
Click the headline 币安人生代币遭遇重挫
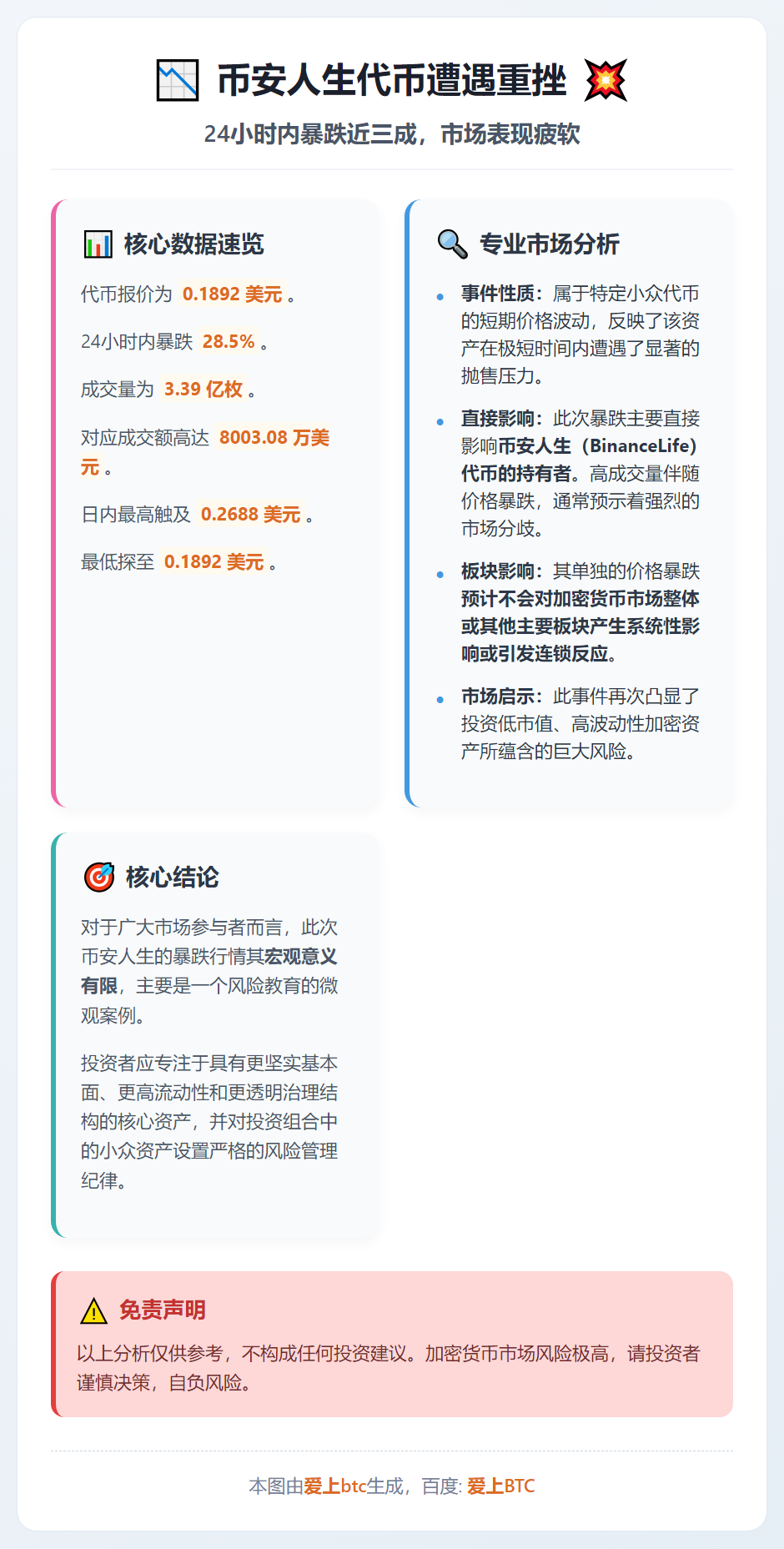coord(392,81)
